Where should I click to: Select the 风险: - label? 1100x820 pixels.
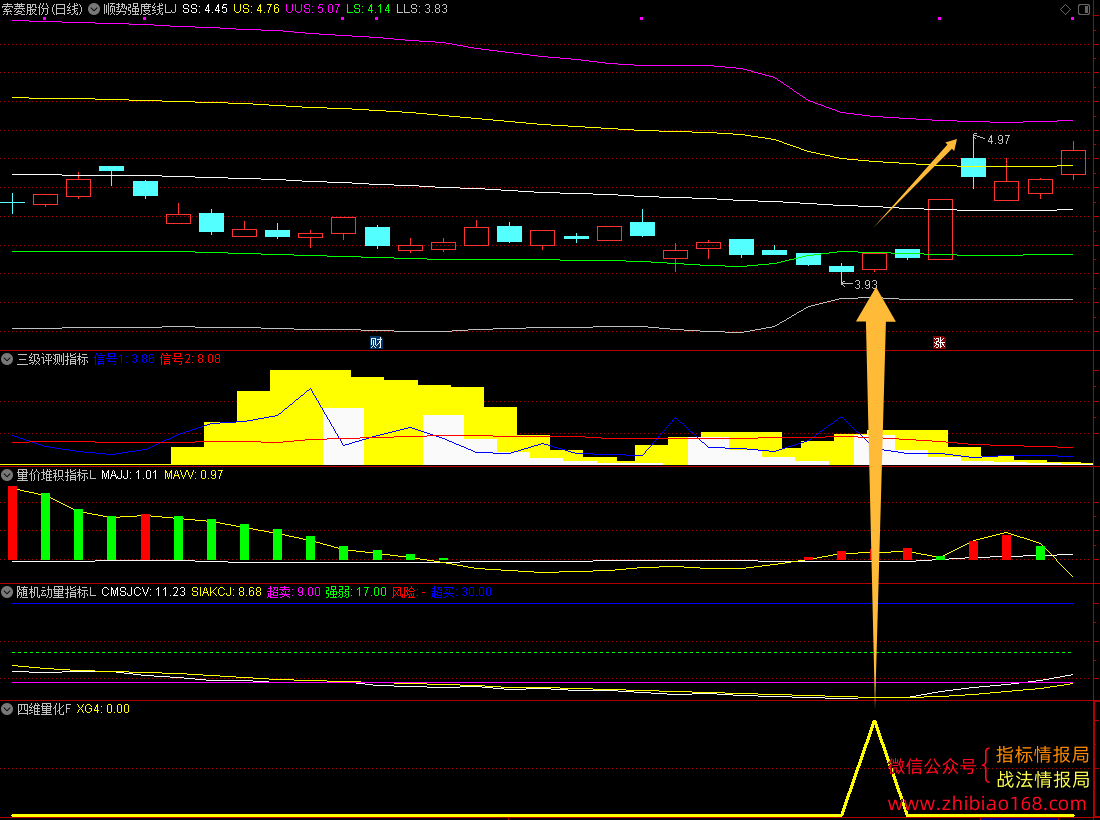coord(408,592)
